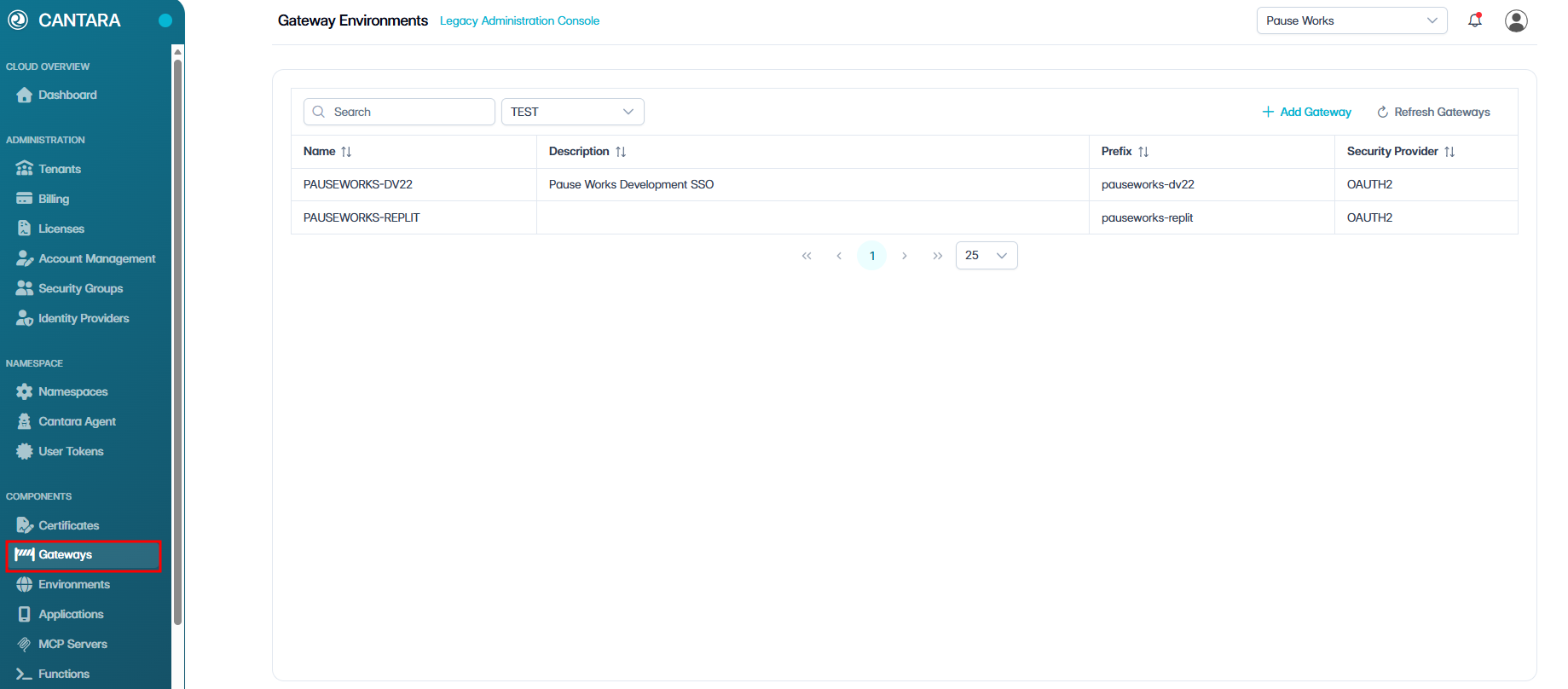Click the Certificates sidebar label

(x=69, y=525)
